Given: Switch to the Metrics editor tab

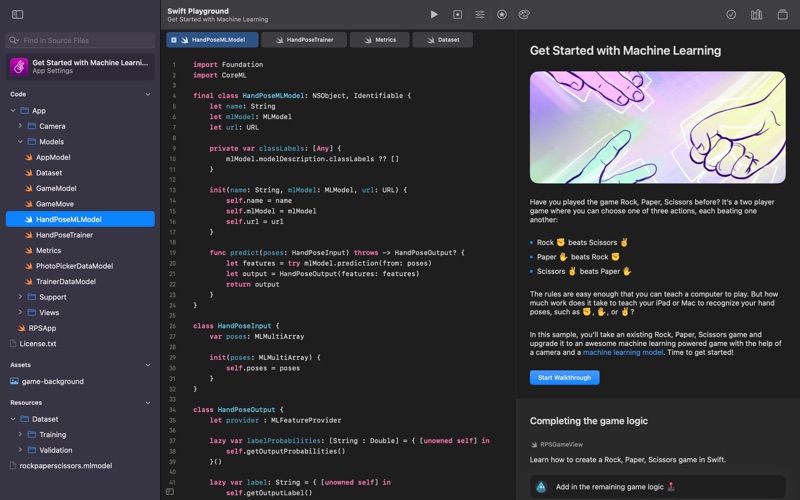Looking at the screenshot, I should [380, 40].
